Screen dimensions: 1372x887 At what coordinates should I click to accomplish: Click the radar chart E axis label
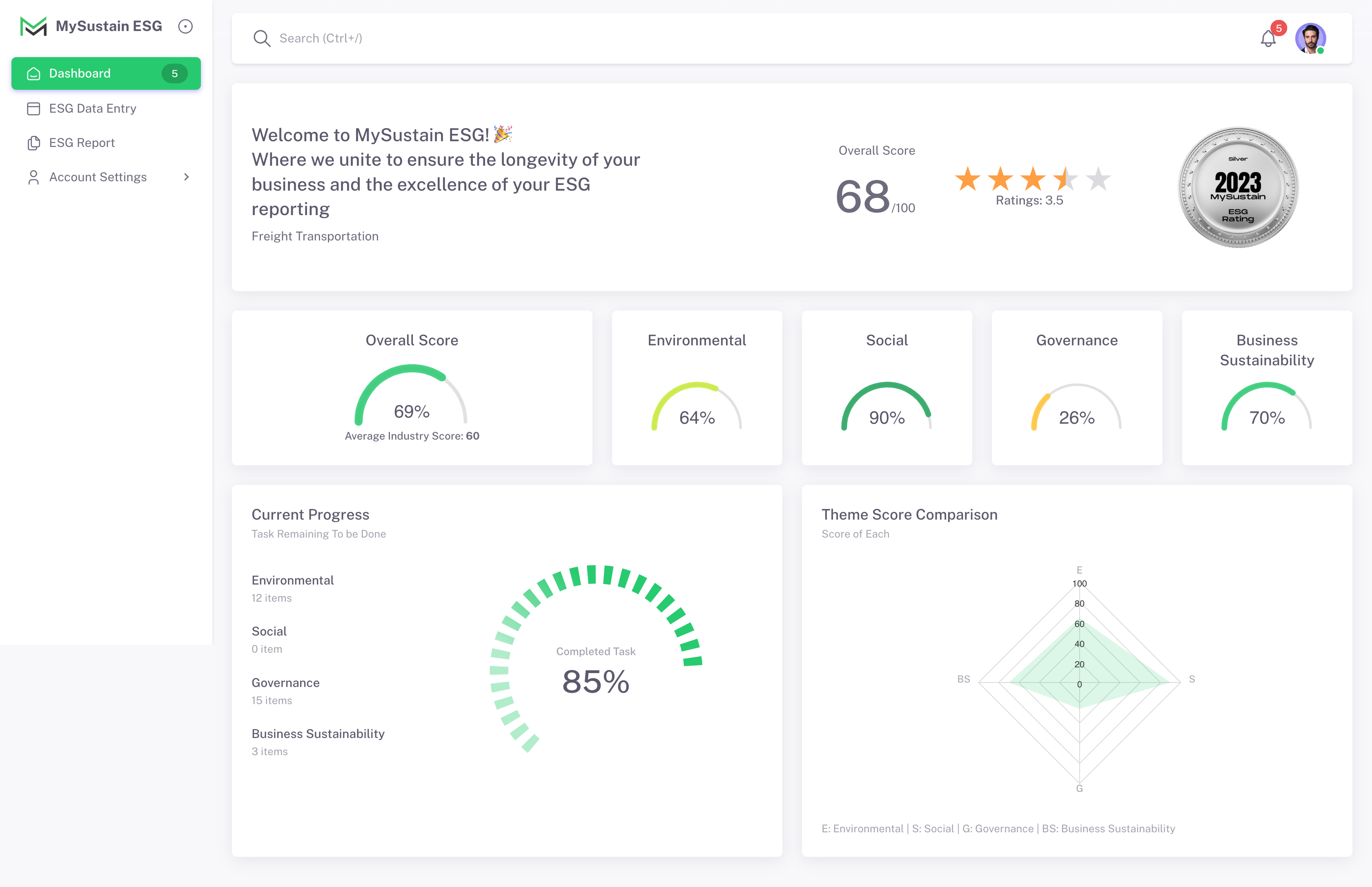click(x=1079, y=570)
